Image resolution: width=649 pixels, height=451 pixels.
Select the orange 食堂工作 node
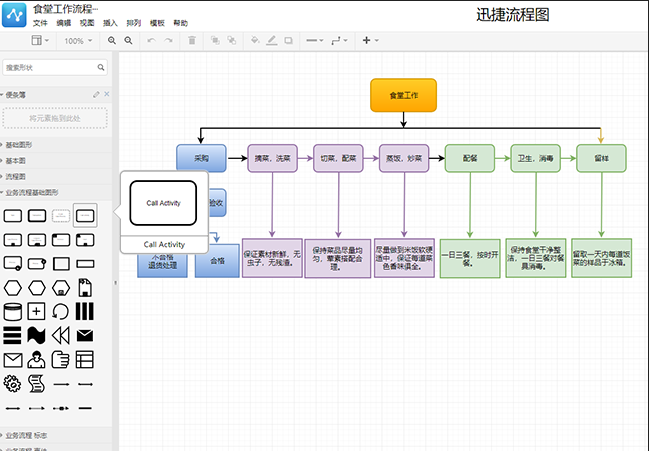click(x=404, y=95)
